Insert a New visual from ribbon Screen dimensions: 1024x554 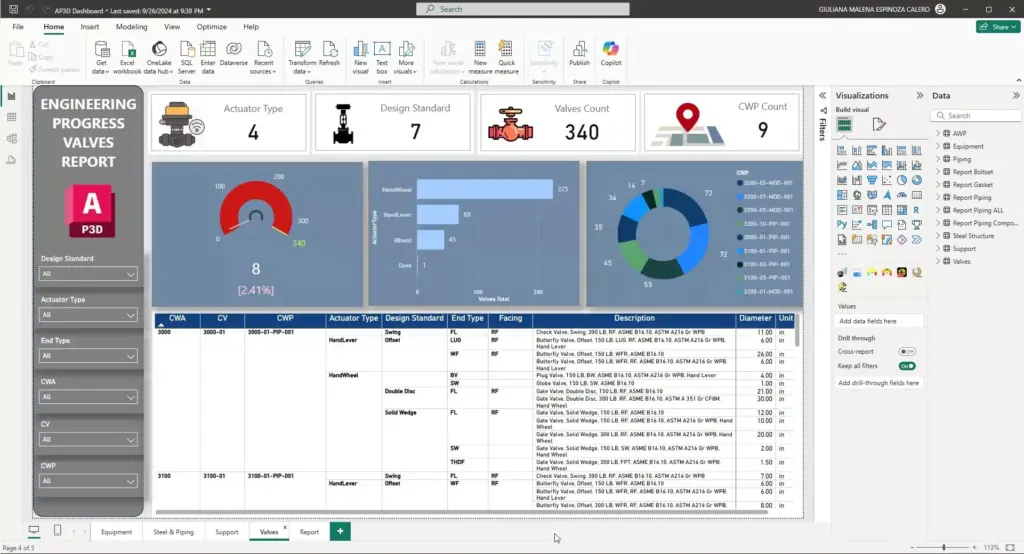pyautogui.click(x=360, y=57)
